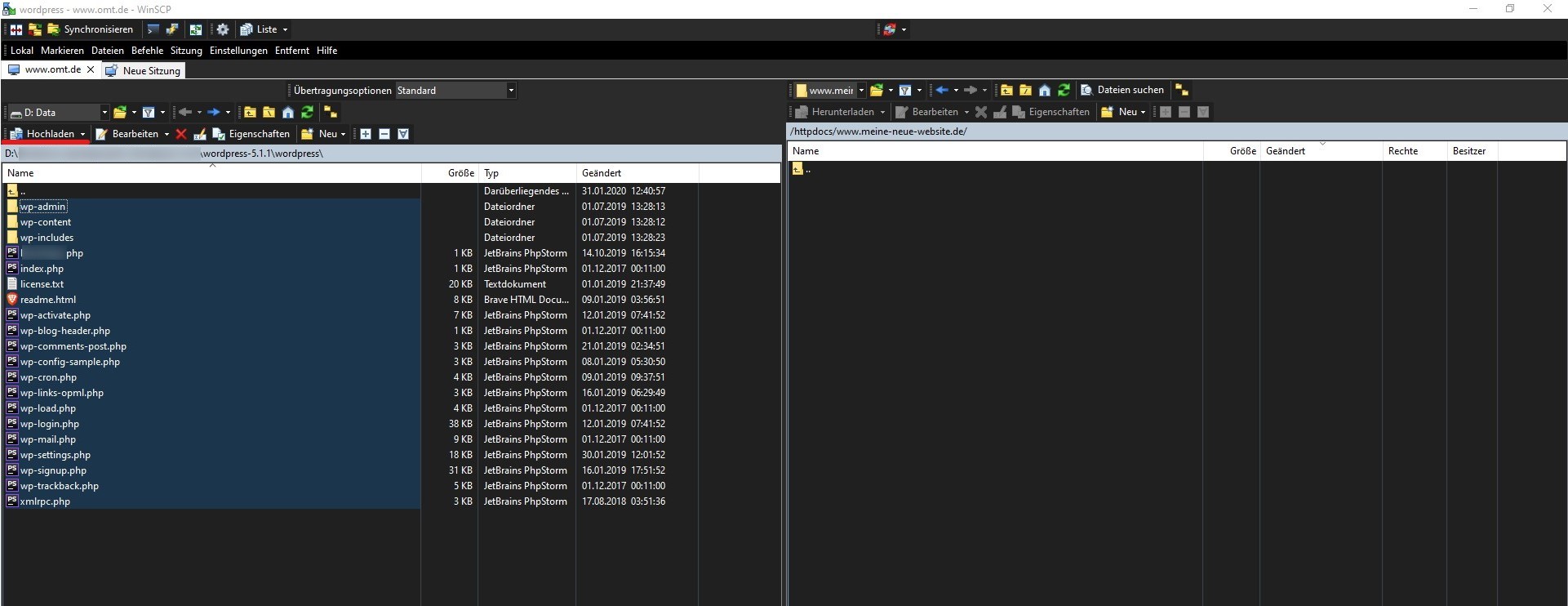Screen dimensions: 1568x606
Task: Open the D: Data drive dropdown
Action: click(57, 113)
